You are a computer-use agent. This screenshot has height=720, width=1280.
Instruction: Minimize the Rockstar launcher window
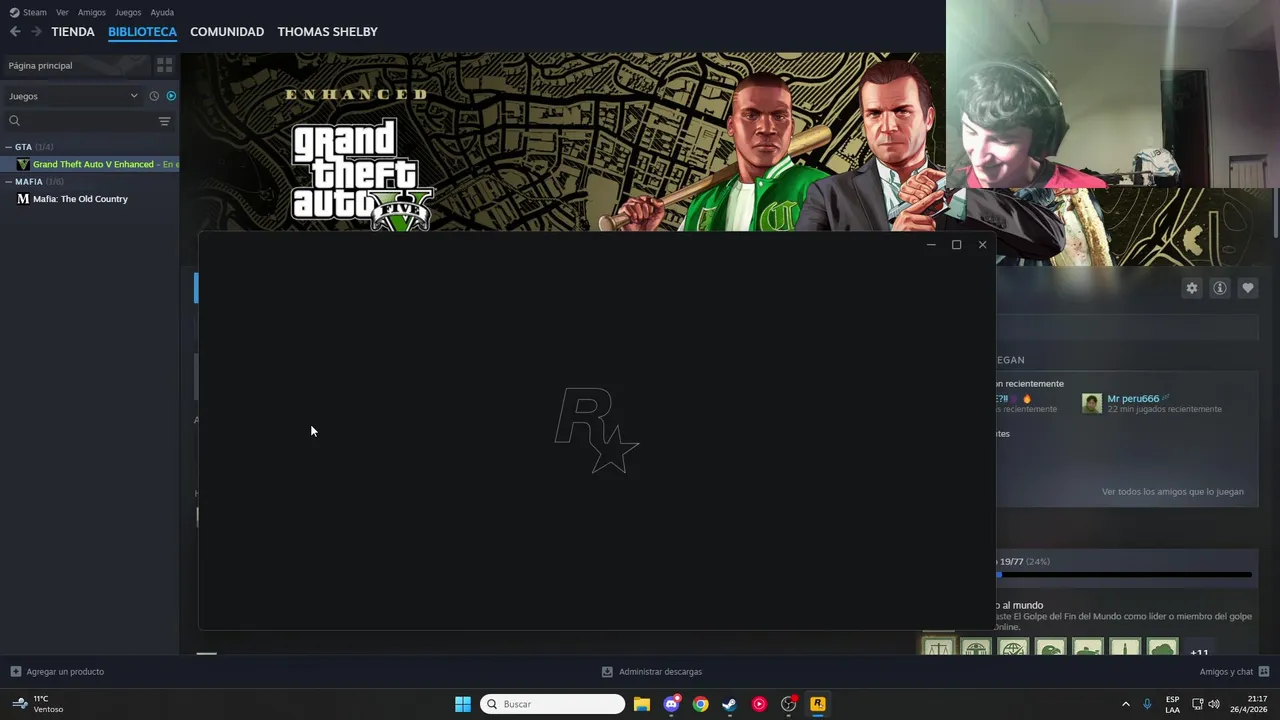pos(931,245)
